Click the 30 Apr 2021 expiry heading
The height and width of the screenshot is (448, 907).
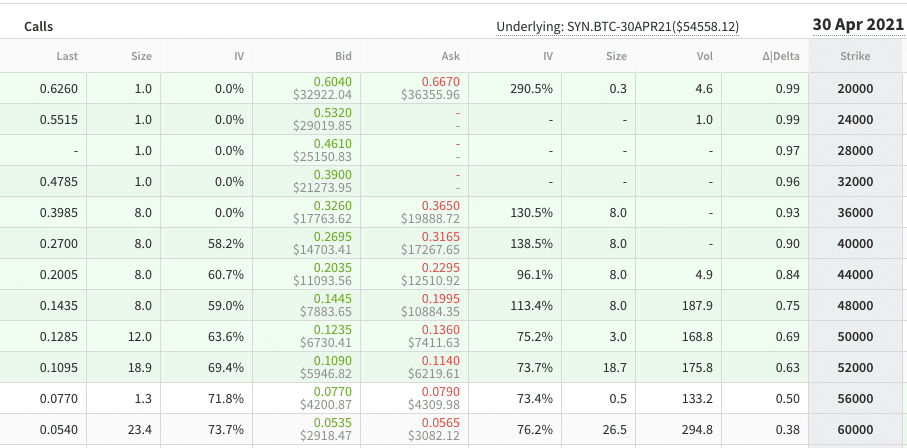pos(855,24)
